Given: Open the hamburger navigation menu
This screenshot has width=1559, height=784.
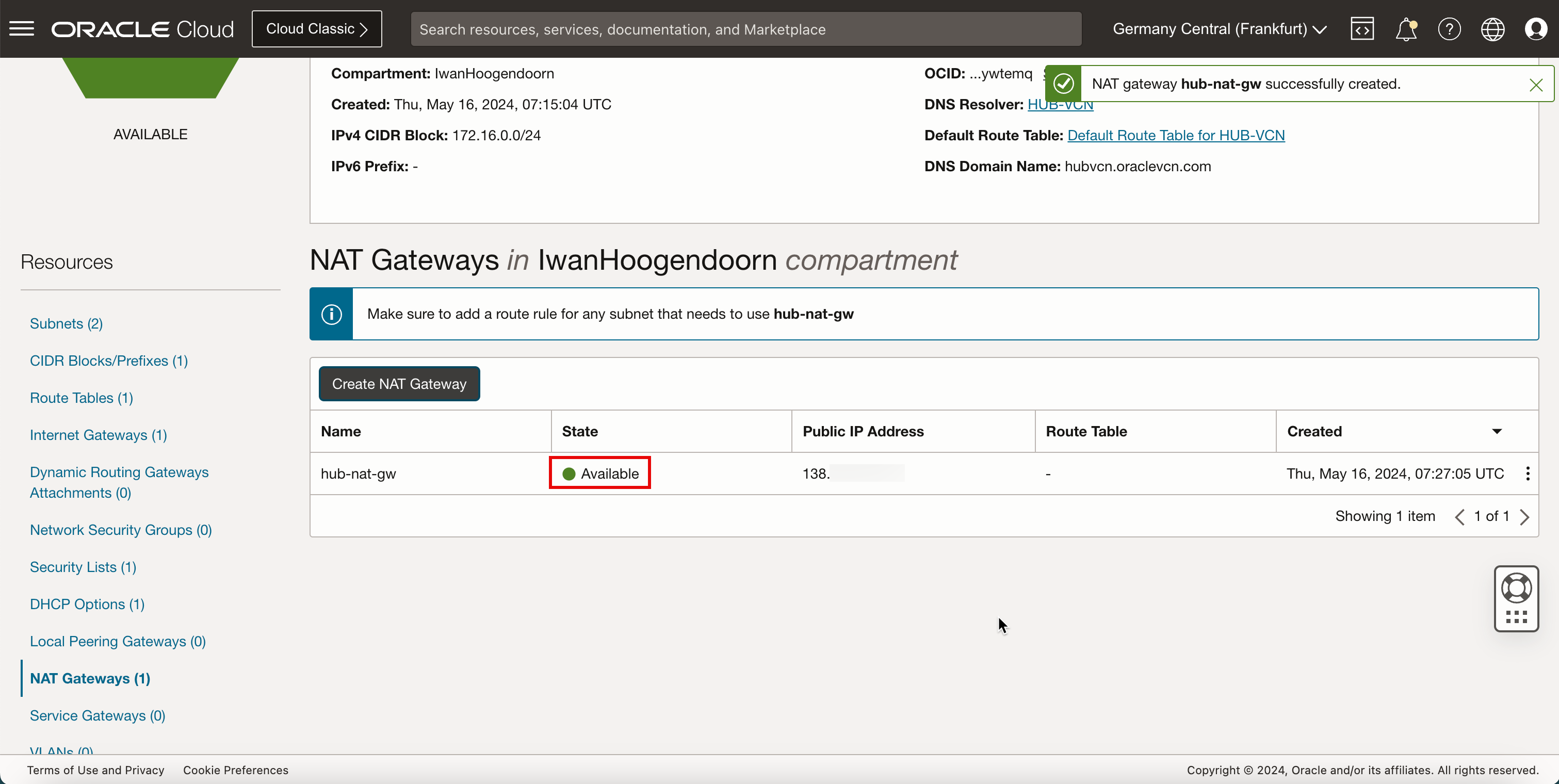Looking at the screenshot, I should coord(22,28).
